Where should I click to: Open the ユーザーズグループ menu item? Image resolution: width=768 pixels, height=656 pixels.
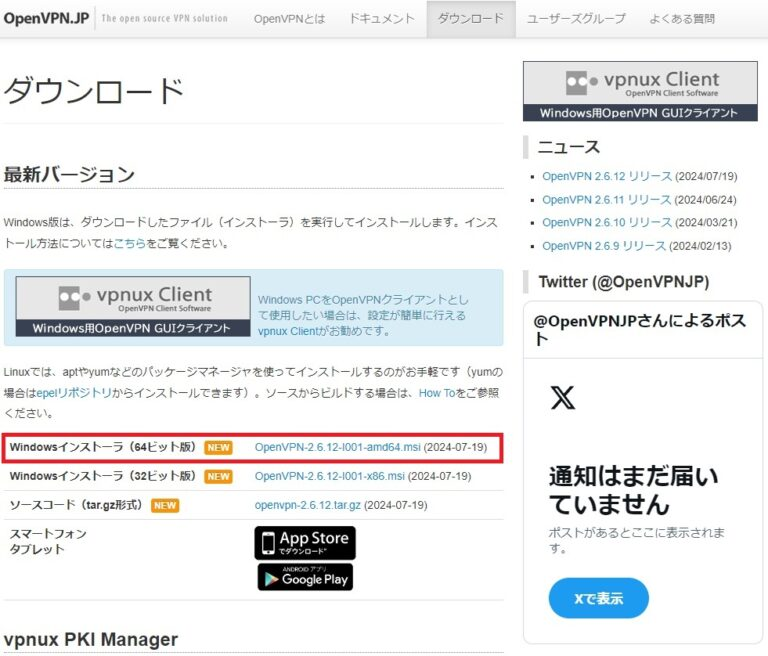(x=576, y=19)
